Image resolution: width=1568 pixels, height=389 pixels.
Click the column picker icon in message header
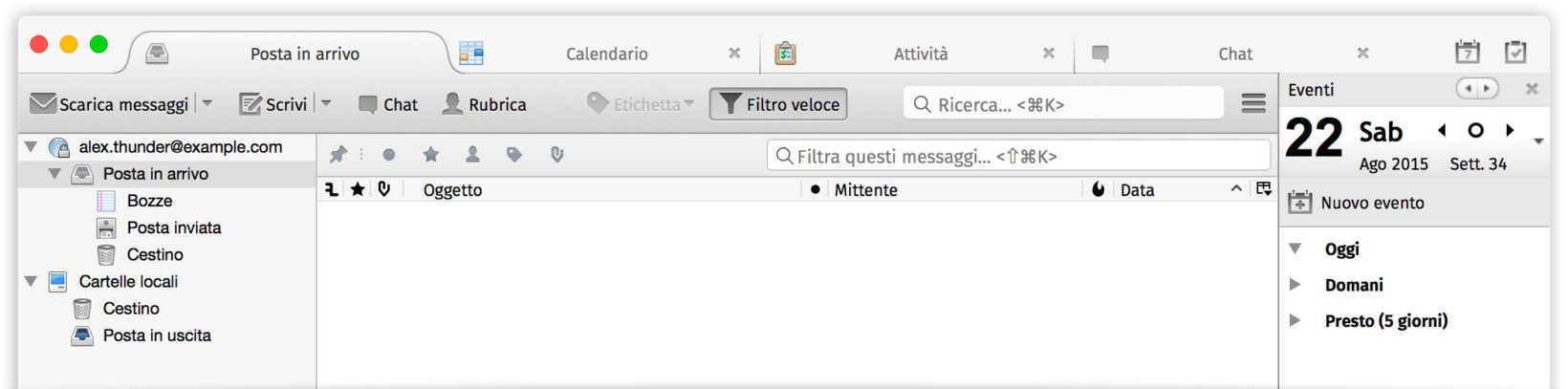(x=1264, y=189)
